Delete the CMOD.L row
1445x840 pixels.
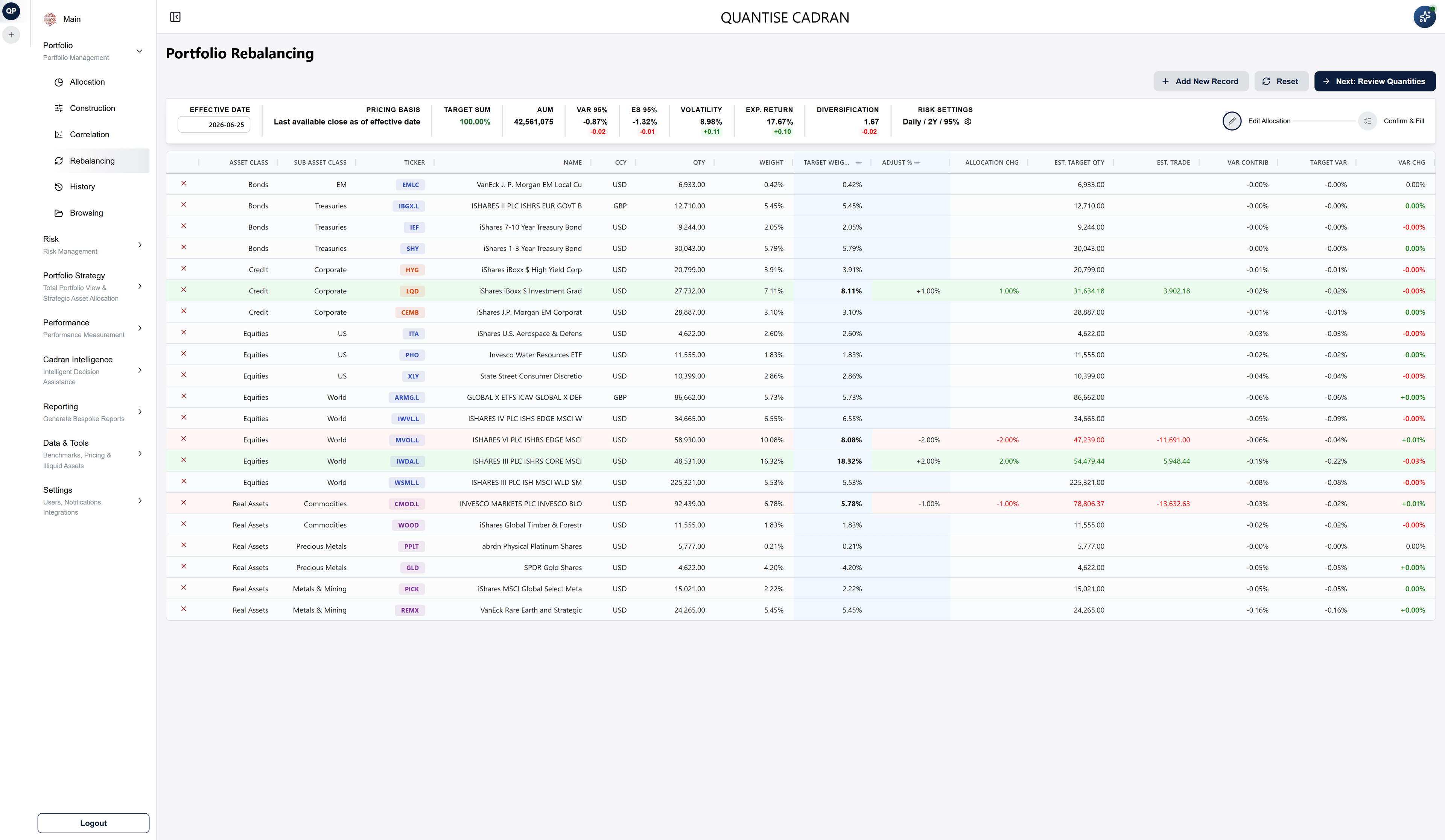click(184, 502)
